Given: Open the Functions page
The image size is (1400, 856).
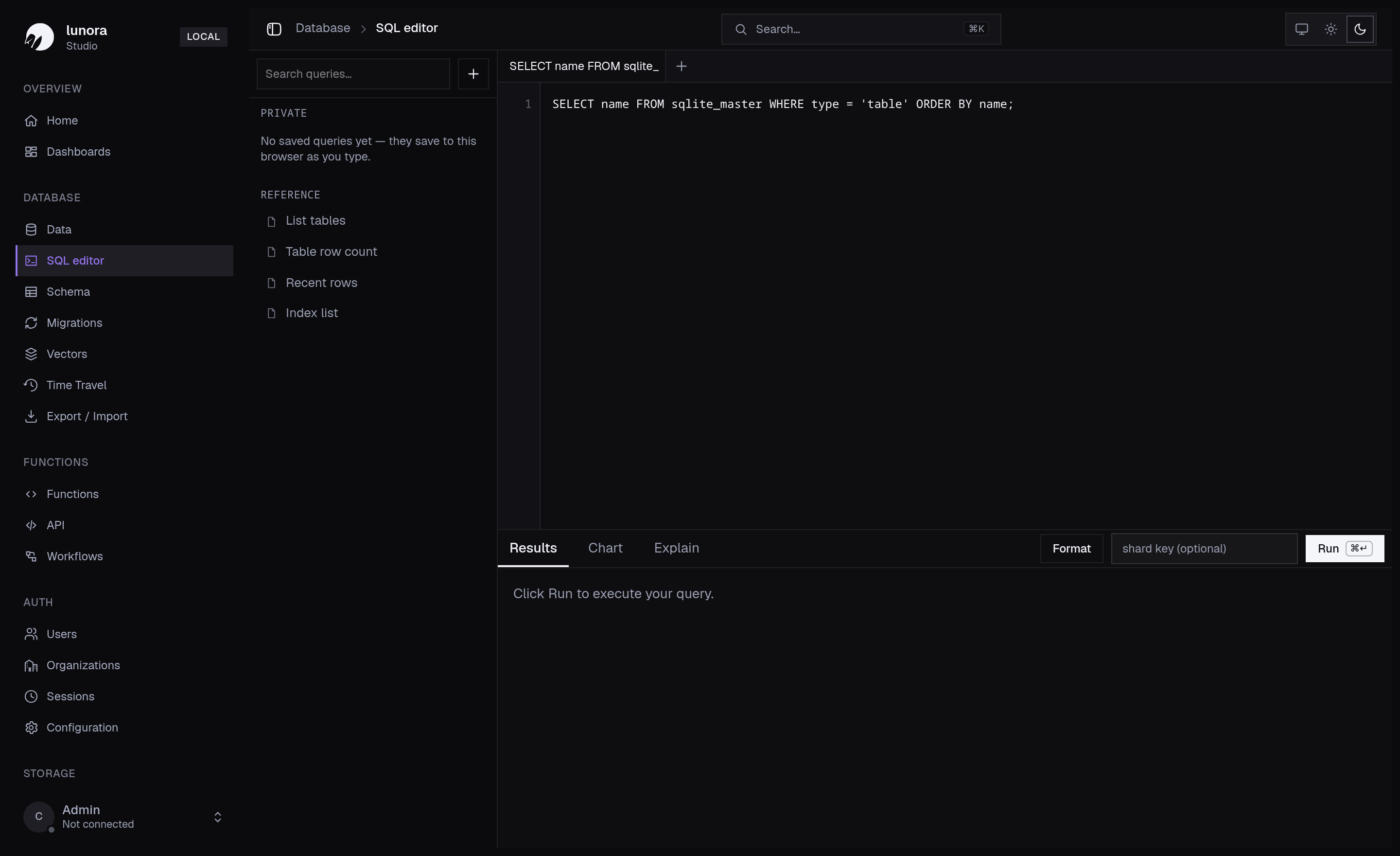Looking at the screenshot, I should pos(124,494).
